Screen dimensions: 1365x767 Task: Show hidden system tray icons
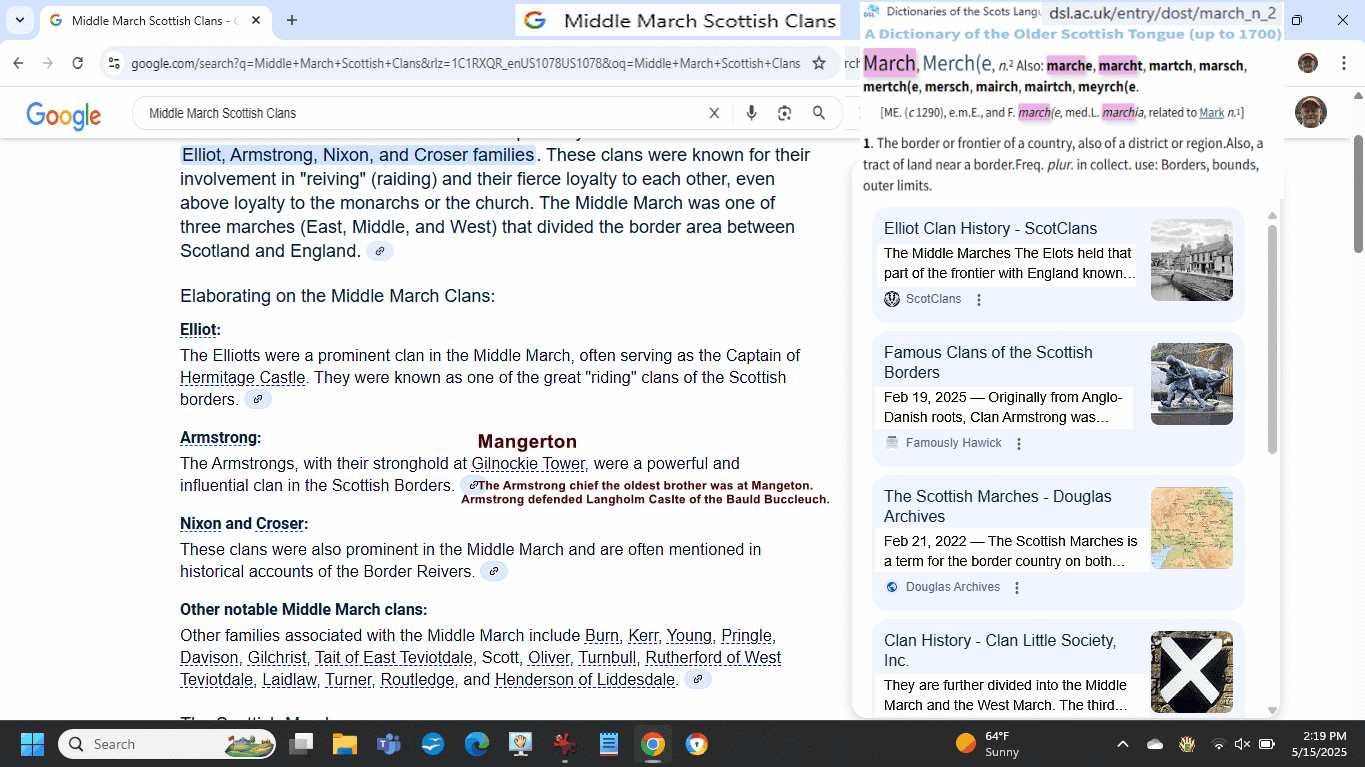1122,744
